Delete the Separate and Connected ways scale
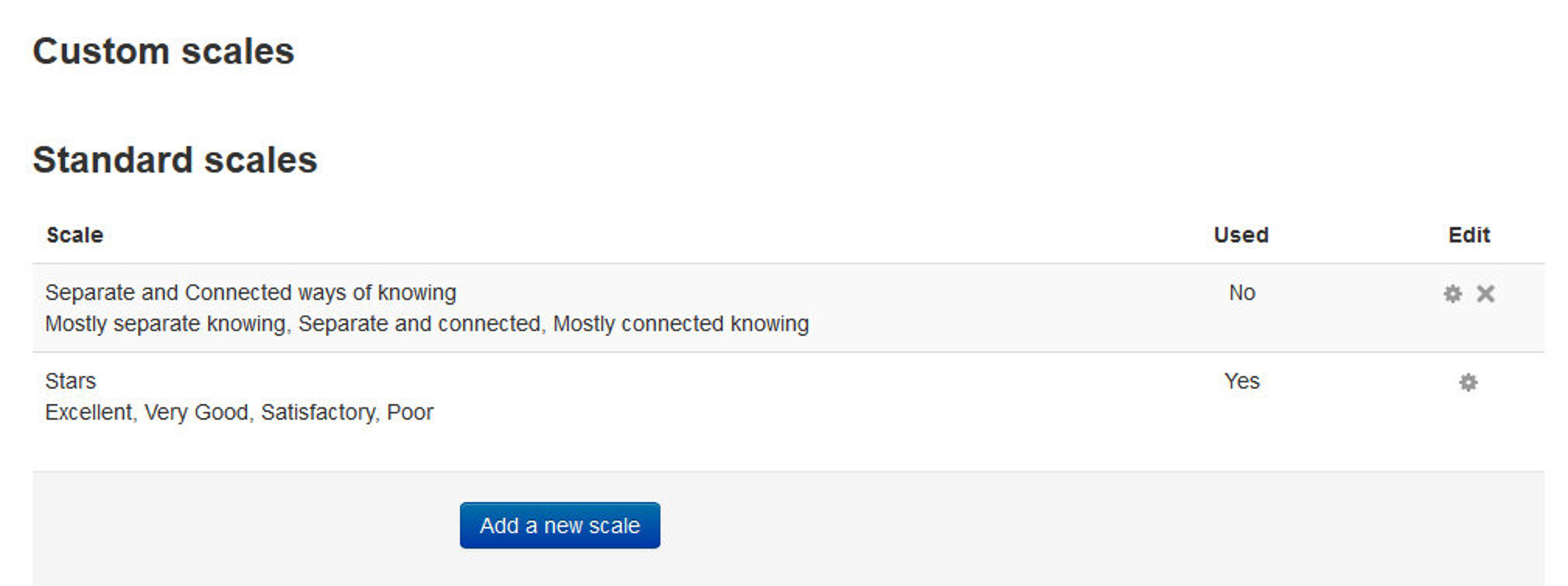1568x586 pixels. point(1486,294)
